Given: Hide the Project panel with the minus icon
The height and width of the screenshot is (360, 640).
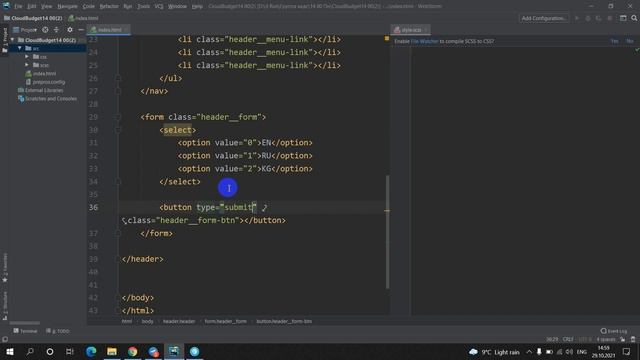Looking at the screenshot, I should coord(81,30).
